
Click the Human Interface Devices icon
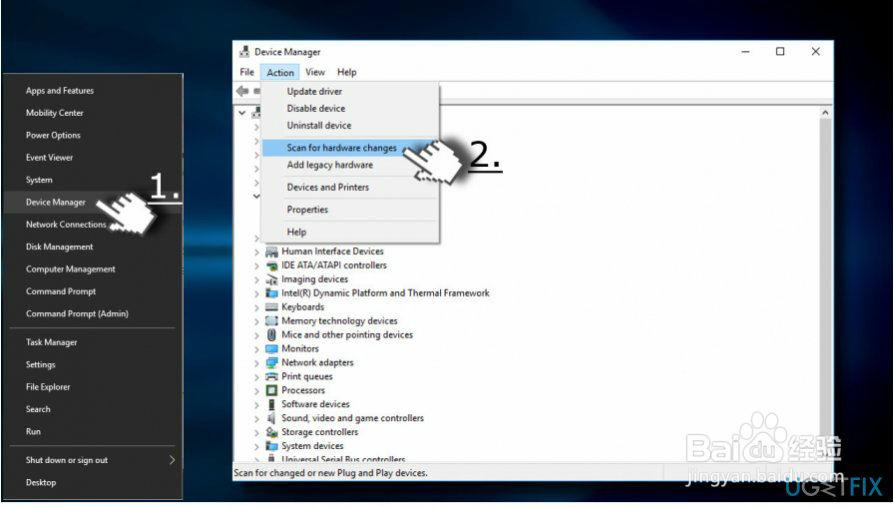[272, 252]
